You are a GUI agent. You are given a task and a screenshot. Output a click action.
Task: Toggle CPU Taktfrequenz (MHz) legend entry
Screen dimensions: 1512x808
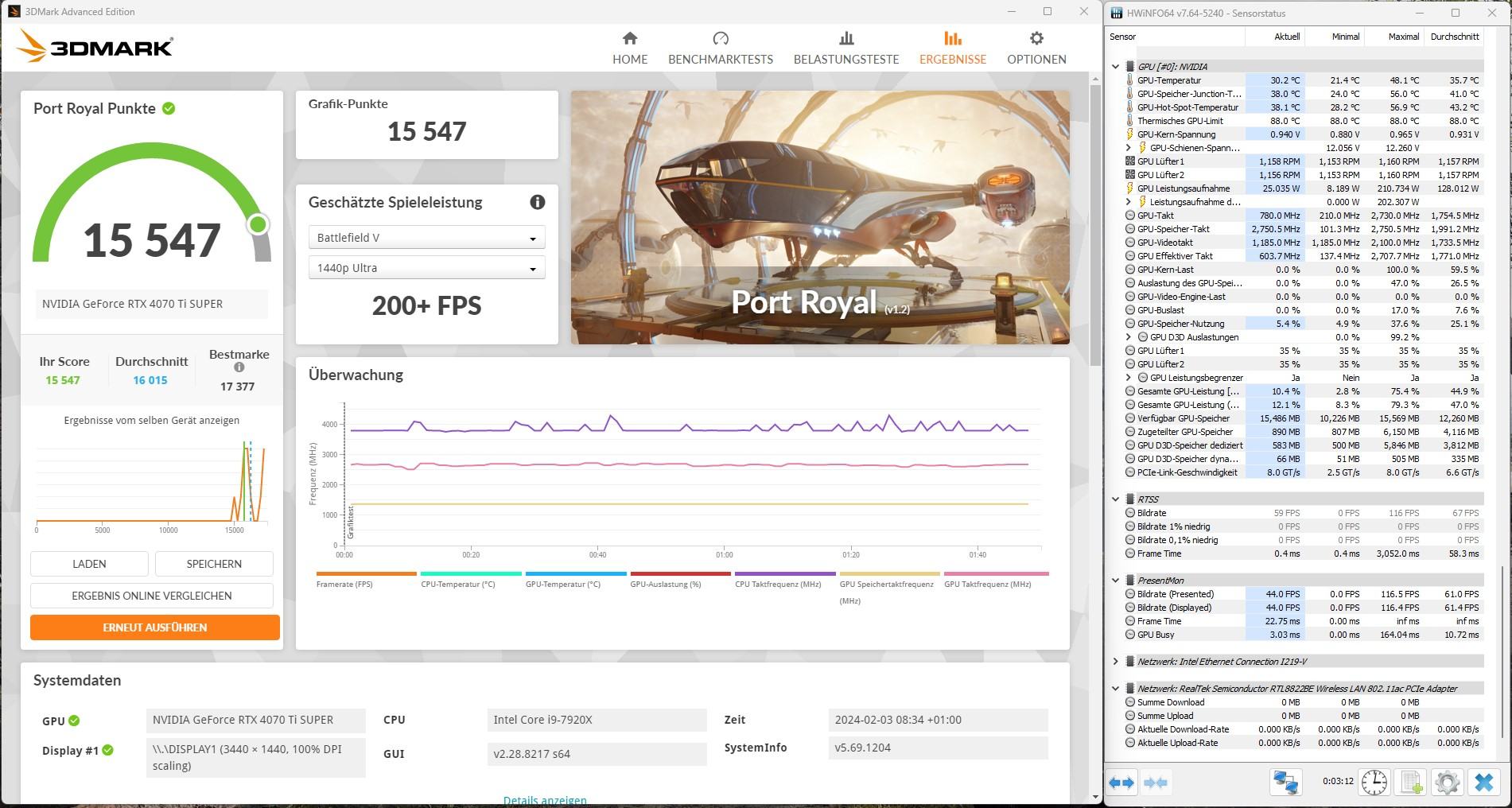click(785, 581)
